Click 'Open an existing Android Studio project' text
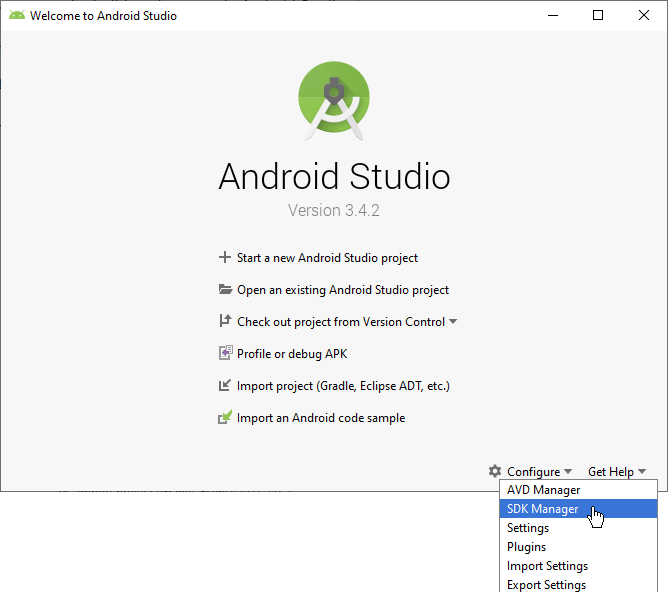The width and height of the screenshot is (668, 592). click(343, 290)
